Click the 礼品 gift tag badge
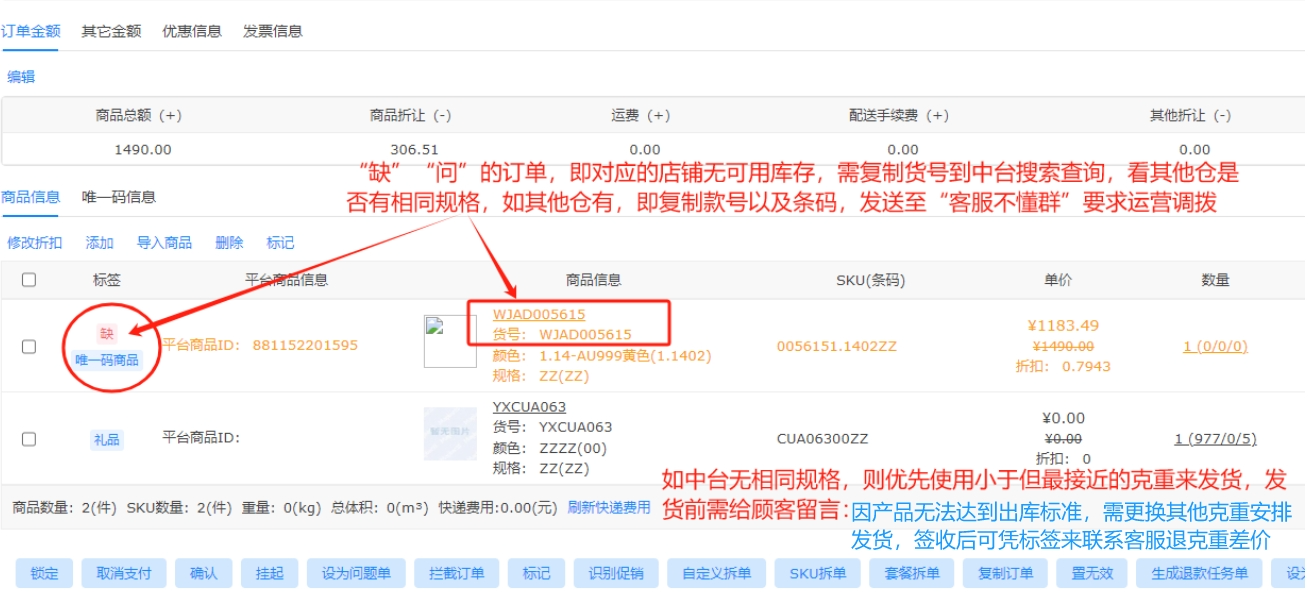Screen dimensions: 1308x602 tap(107, 439)
